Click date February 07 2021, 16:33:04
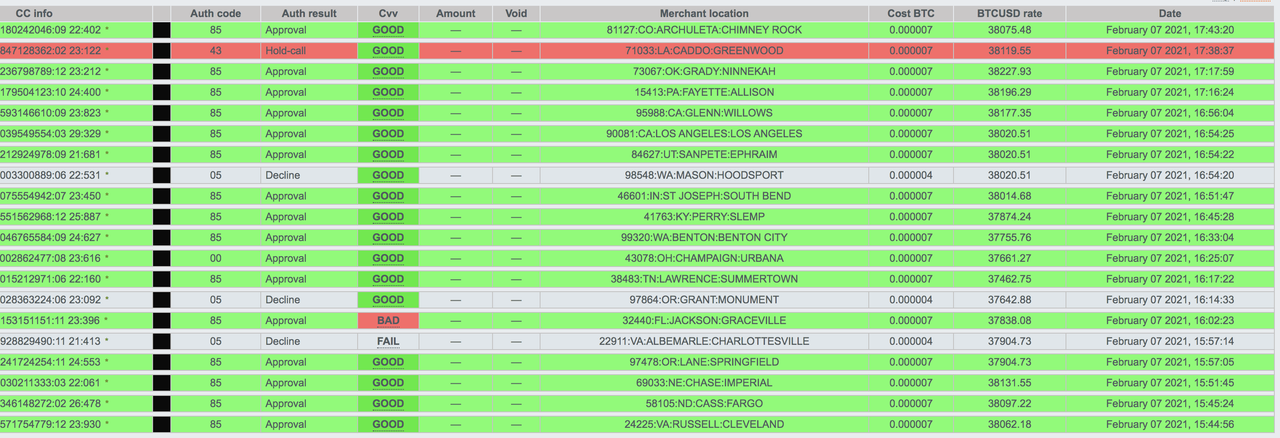 click(x=1170, y=237)
